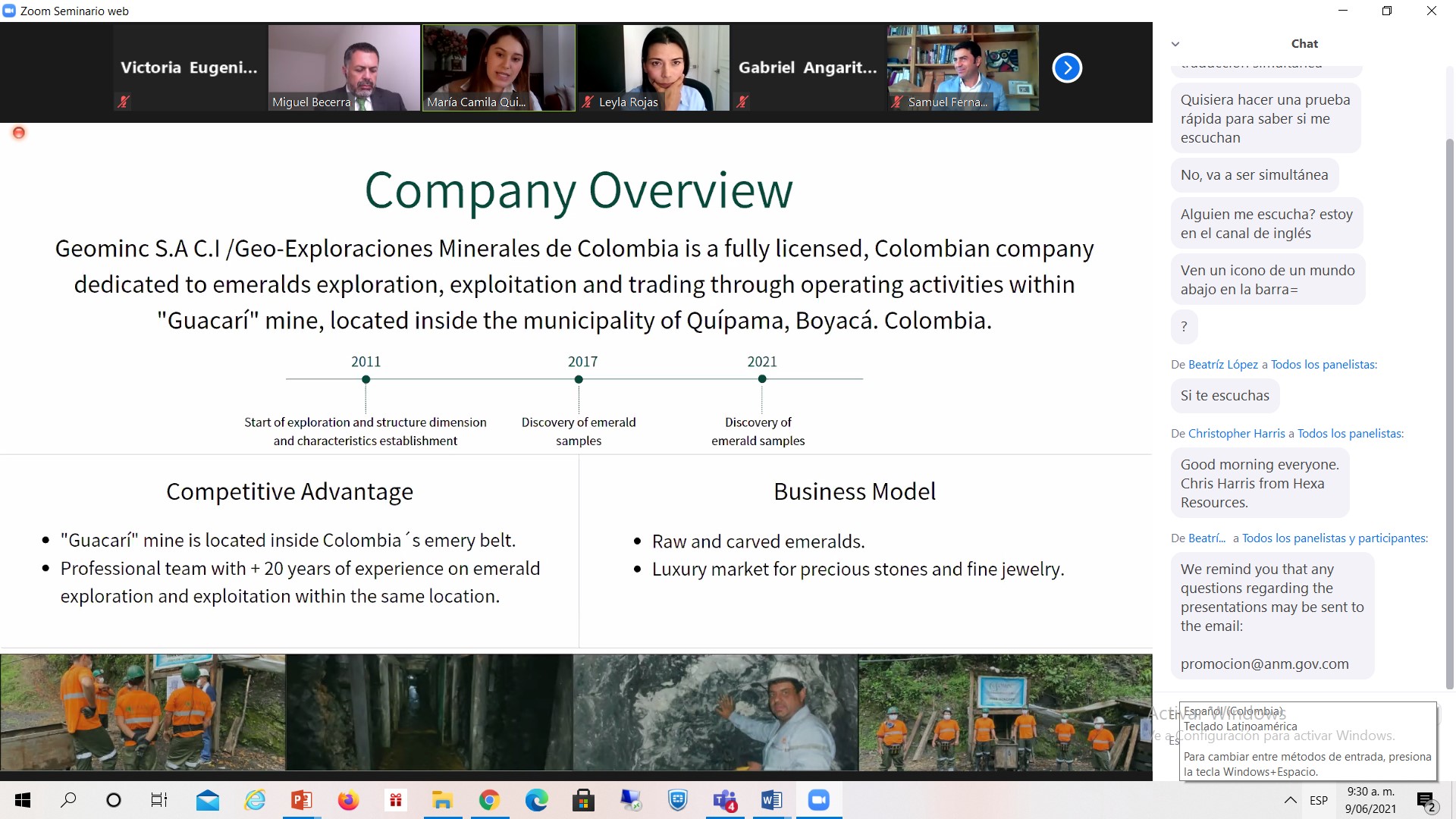The image size is (1456, 819).
Task: Open Microsoft Edge from taskbar
Action: [537, 800]
